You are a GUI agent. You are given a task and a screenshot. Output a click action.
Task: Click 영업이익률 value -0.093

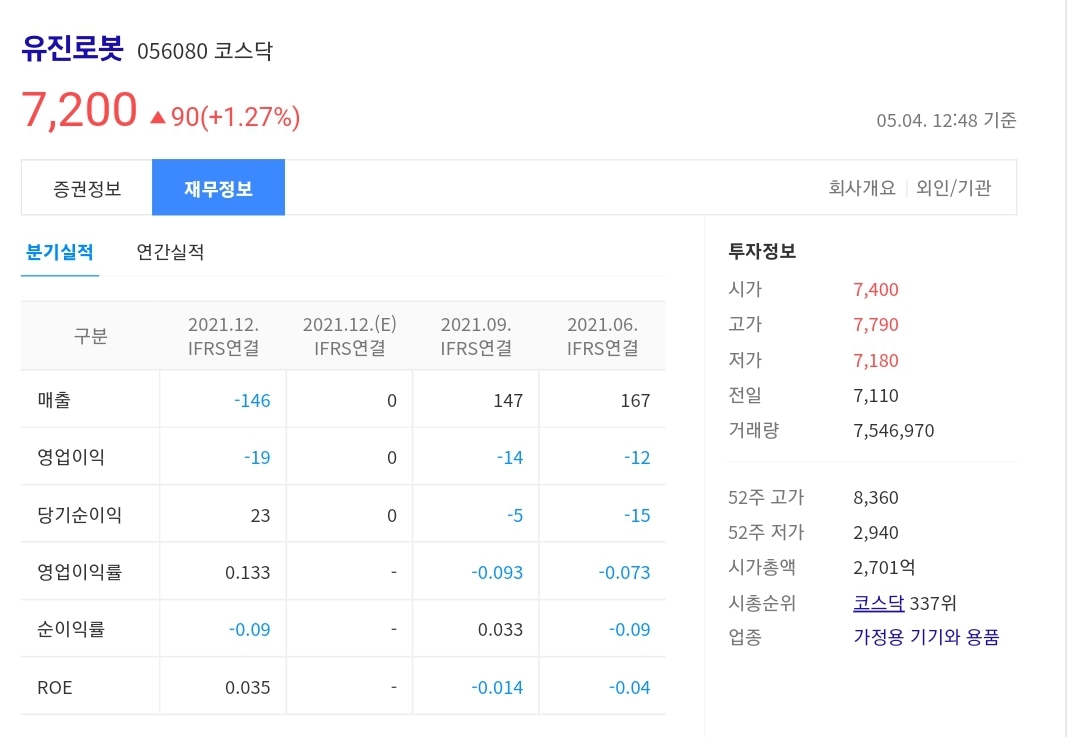pyautogui.click(x=497, y=573)
